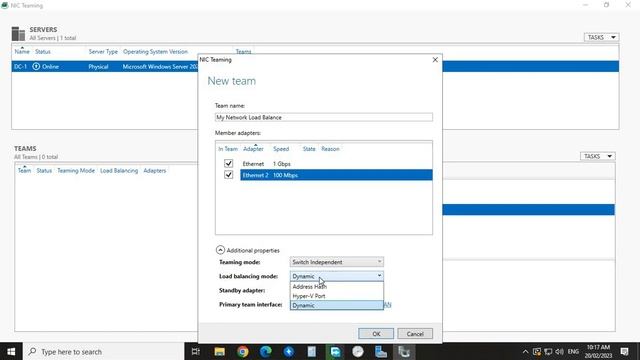Screen dimensions: 640x360
Task: Open the Teaming mode dropdown
Action: click(336, 262)
